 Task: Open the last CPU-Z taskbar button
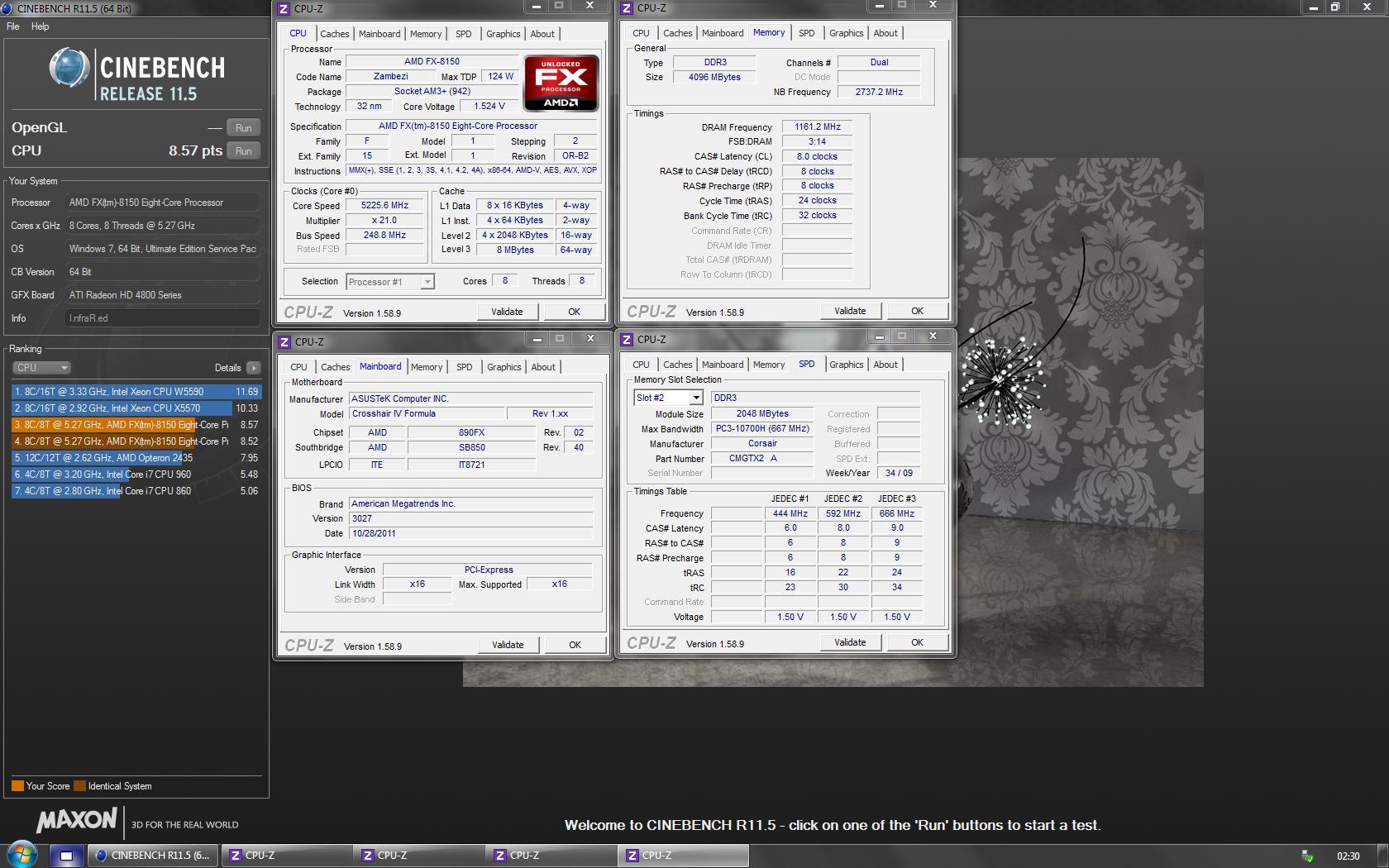pyautogui.click(x=683, y=856)
